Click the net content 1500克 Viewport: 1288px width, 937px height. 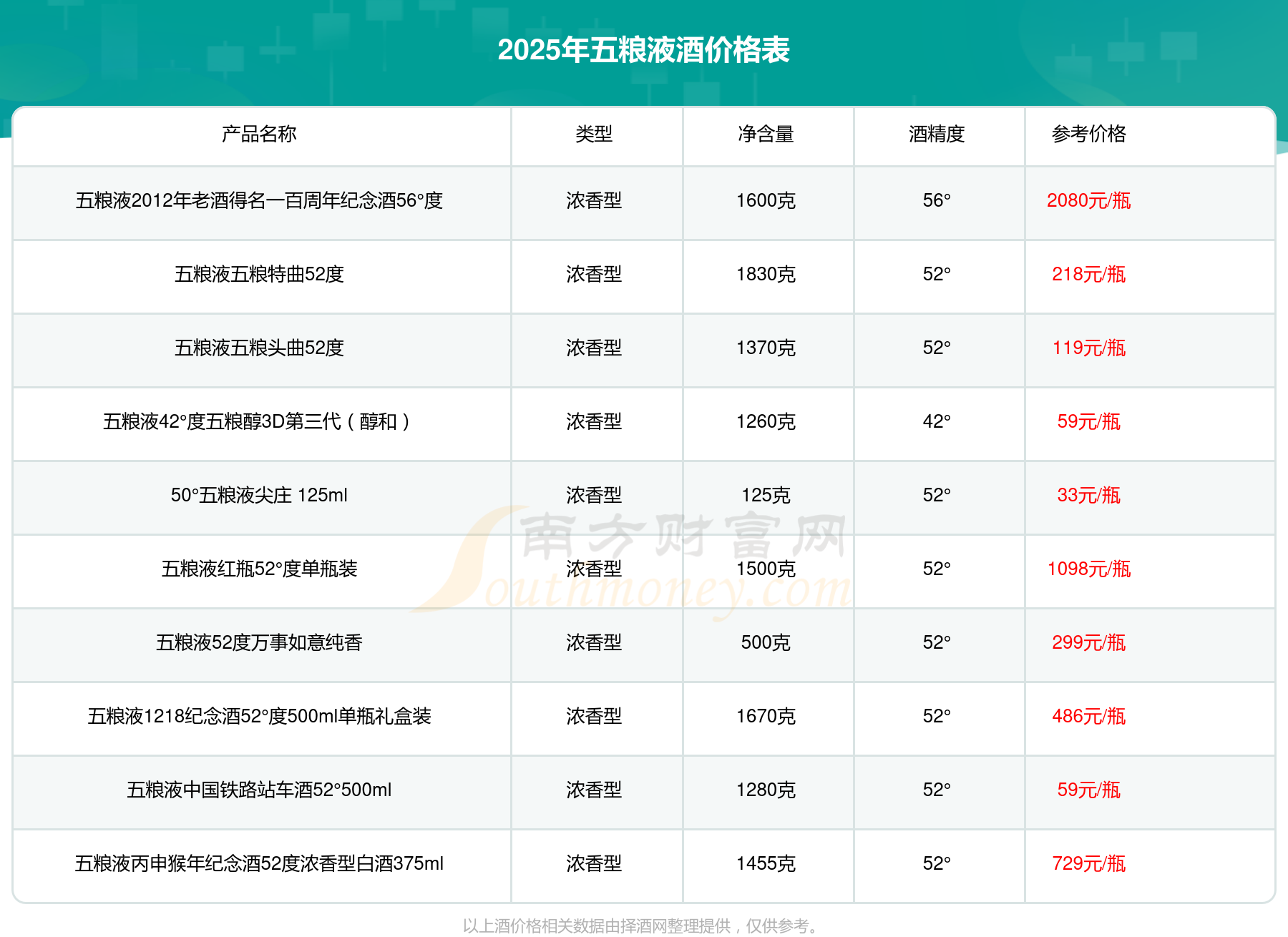point(766,569)
